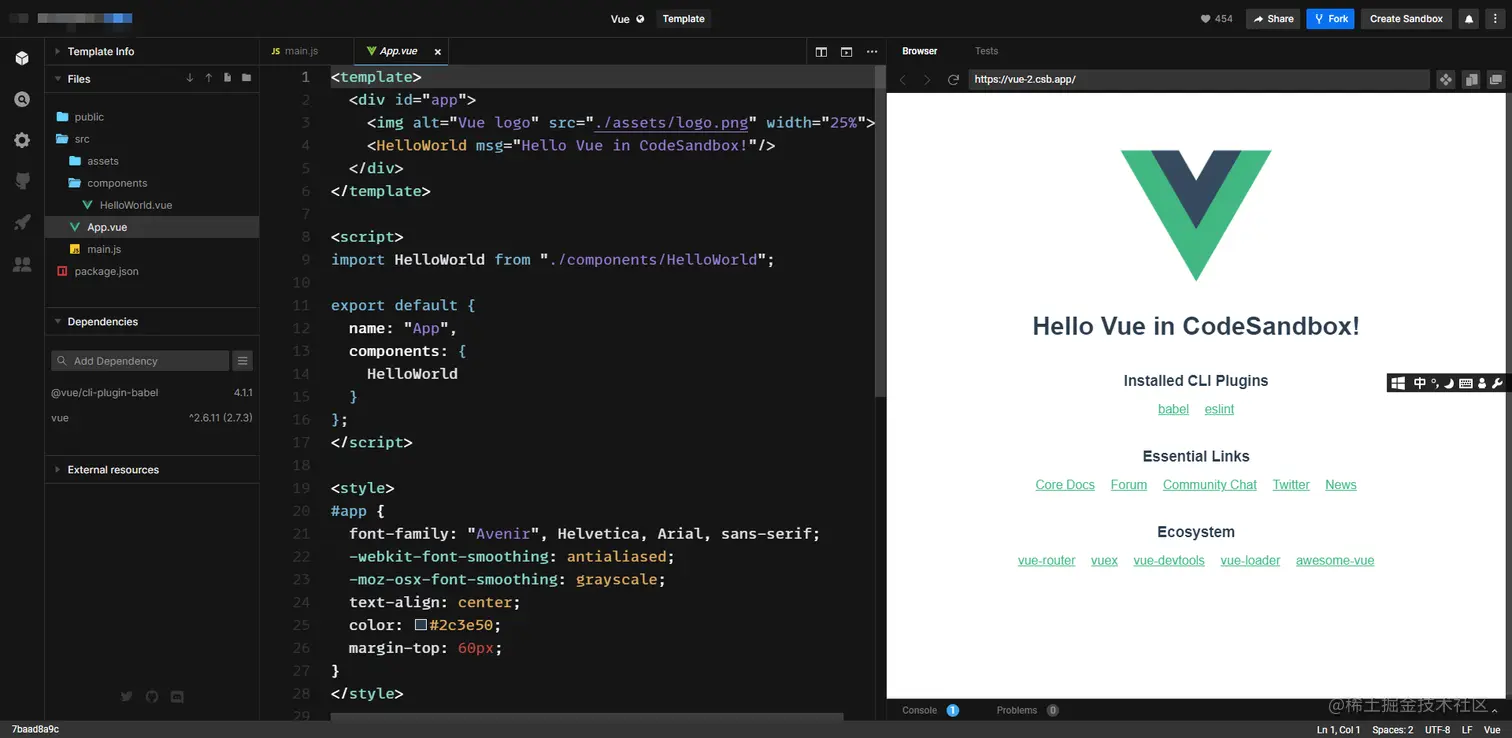Open notifications bell icon

click(x=1469, y=19)
